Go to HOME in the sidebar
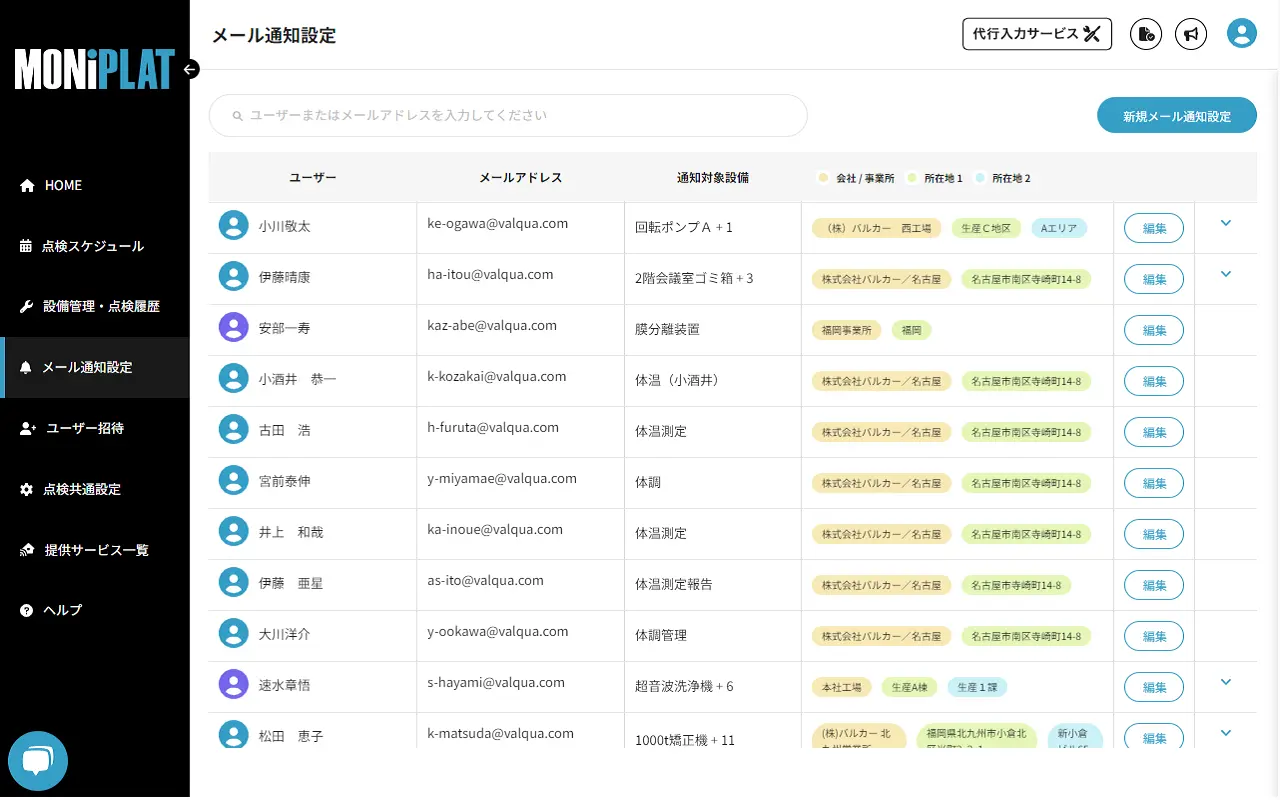1280x800 pixels. tap(63, 185)
